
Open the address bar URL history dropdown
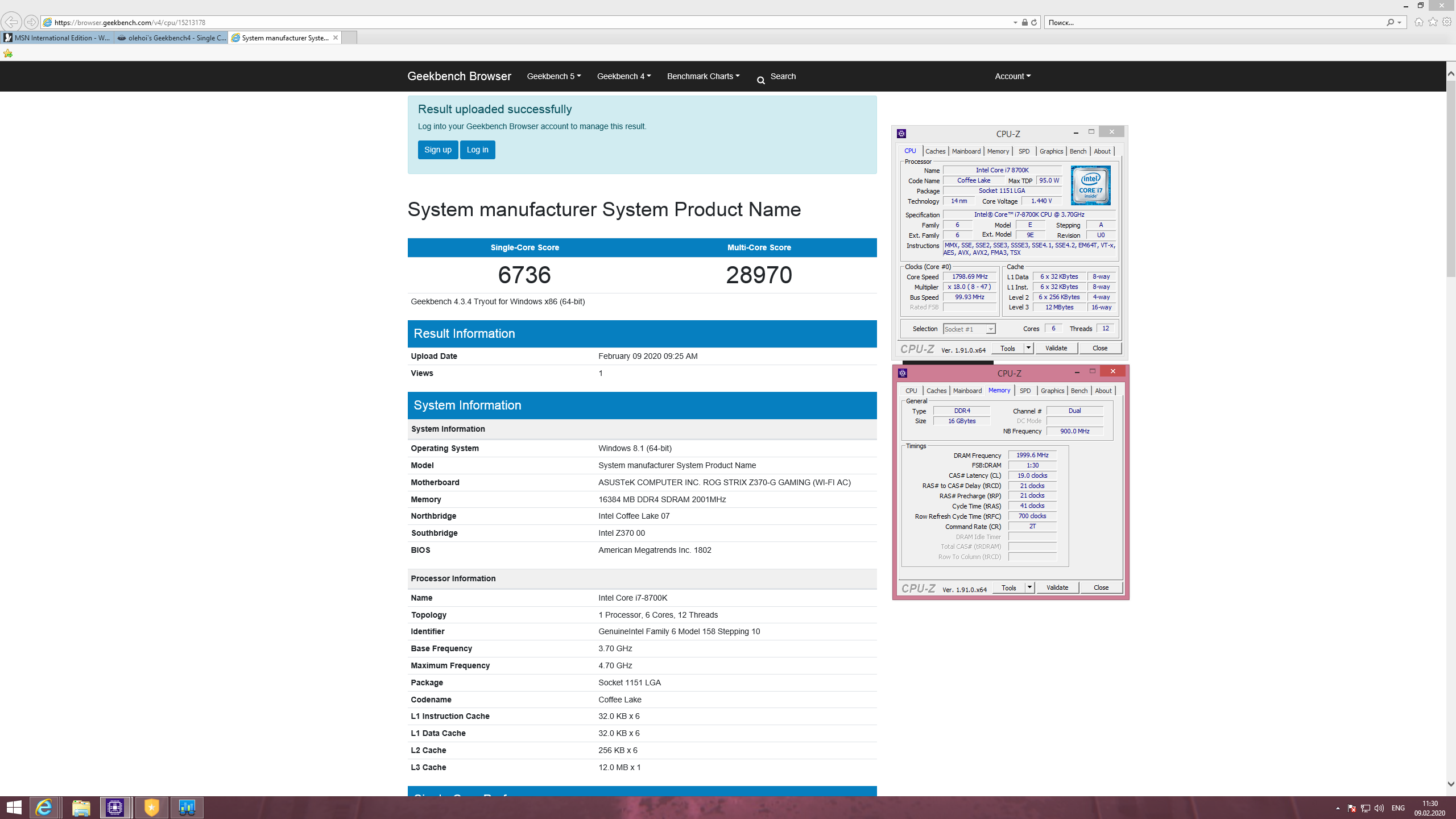[1015, 23]
